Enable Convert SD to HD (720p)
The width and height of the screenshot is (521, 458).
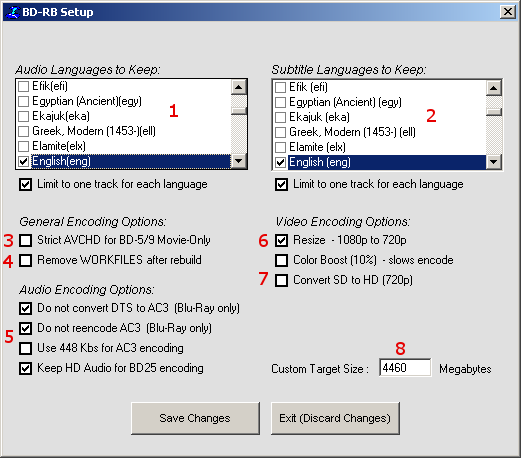pos(282,280)
